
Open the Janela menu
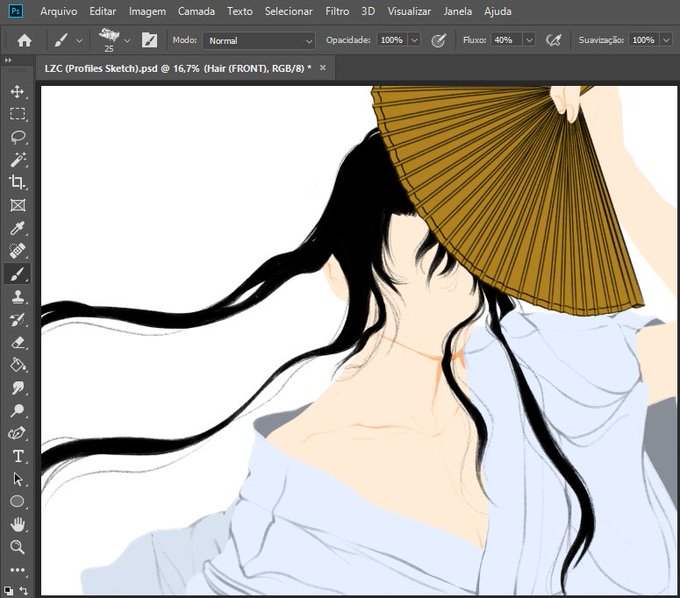(x=458, y=11)
